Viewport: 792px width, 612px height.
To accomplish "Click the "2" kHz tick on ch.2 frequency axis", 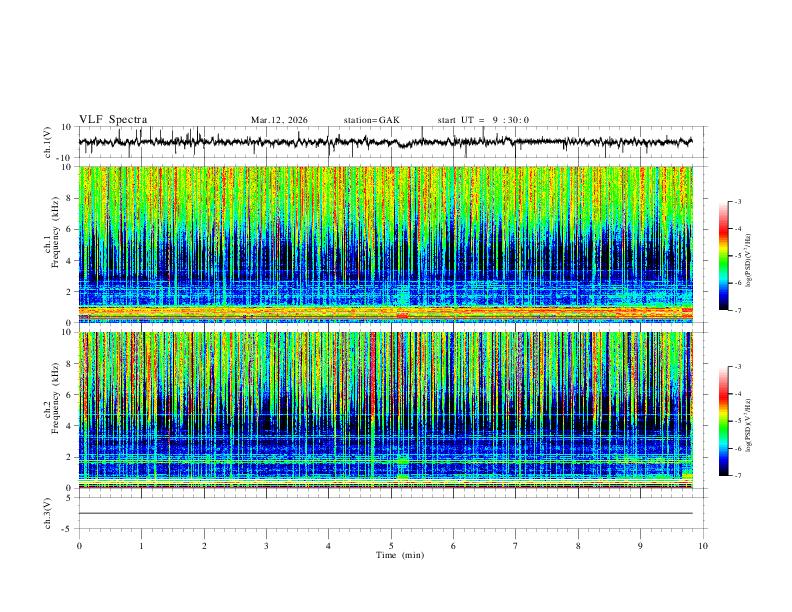I will [x=70, y=457].
